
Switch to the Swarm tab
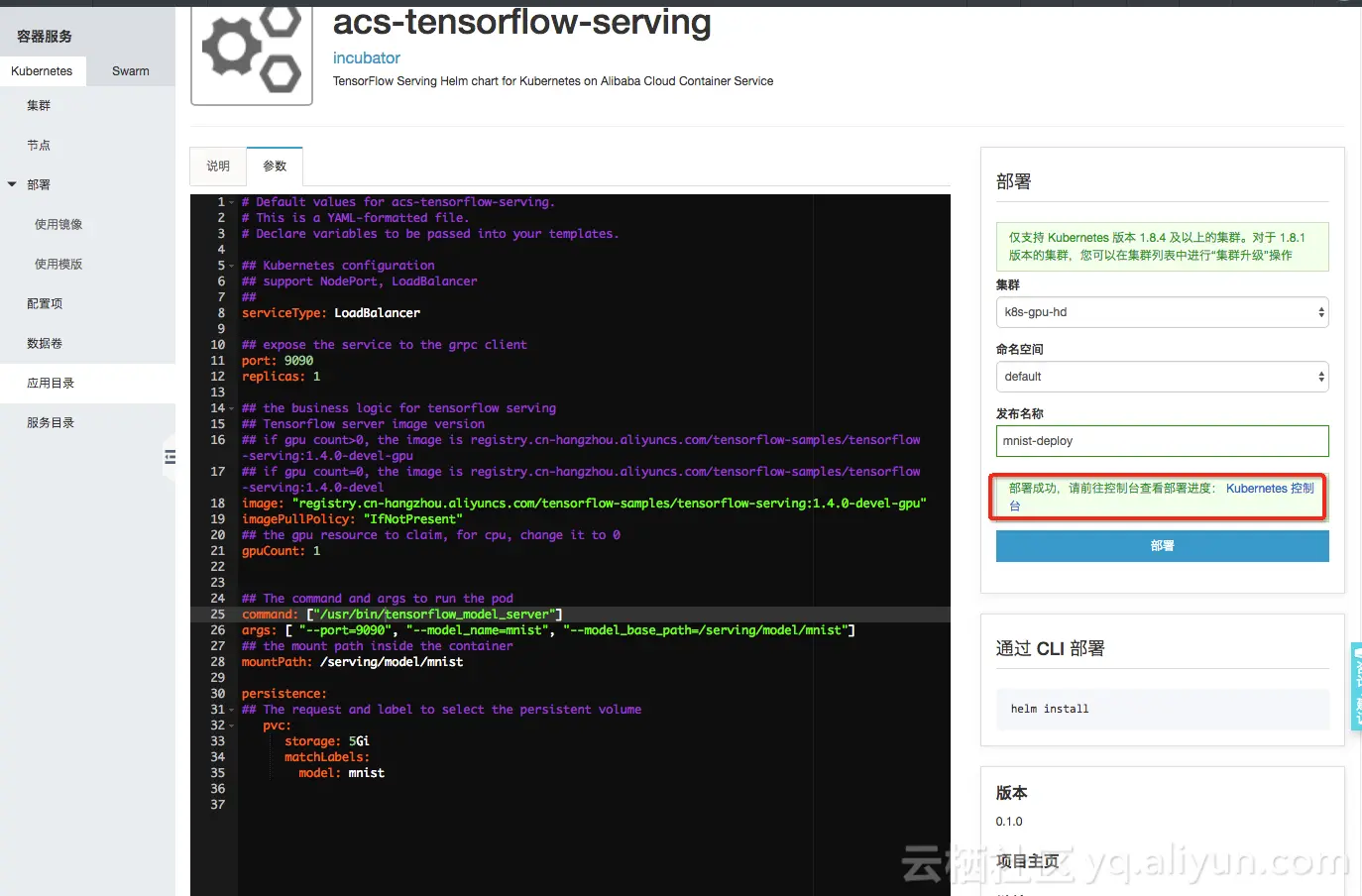[x=131, y=71]
